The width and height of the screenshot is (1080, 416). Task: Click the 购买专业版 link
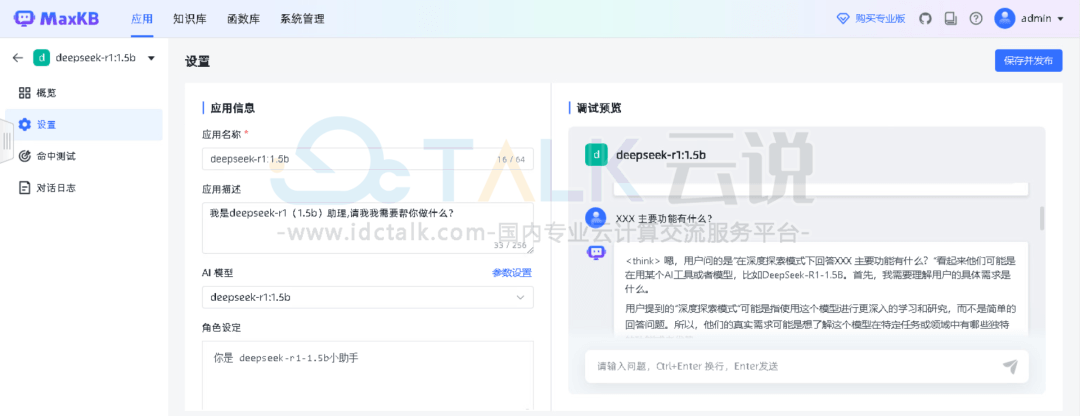880,19
